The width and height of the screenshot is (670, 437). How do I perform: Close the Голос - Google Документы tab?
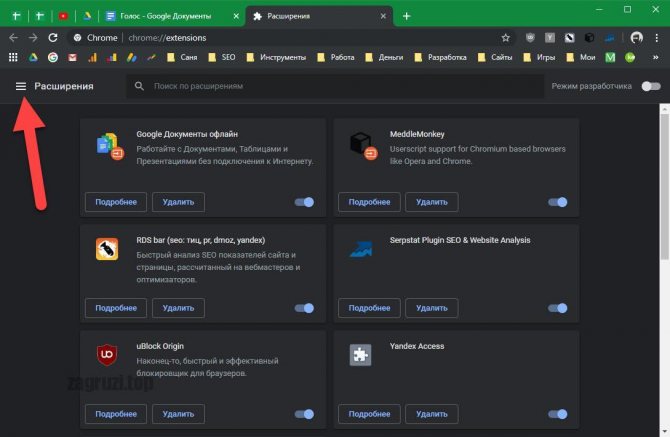(x=236, y=16)
